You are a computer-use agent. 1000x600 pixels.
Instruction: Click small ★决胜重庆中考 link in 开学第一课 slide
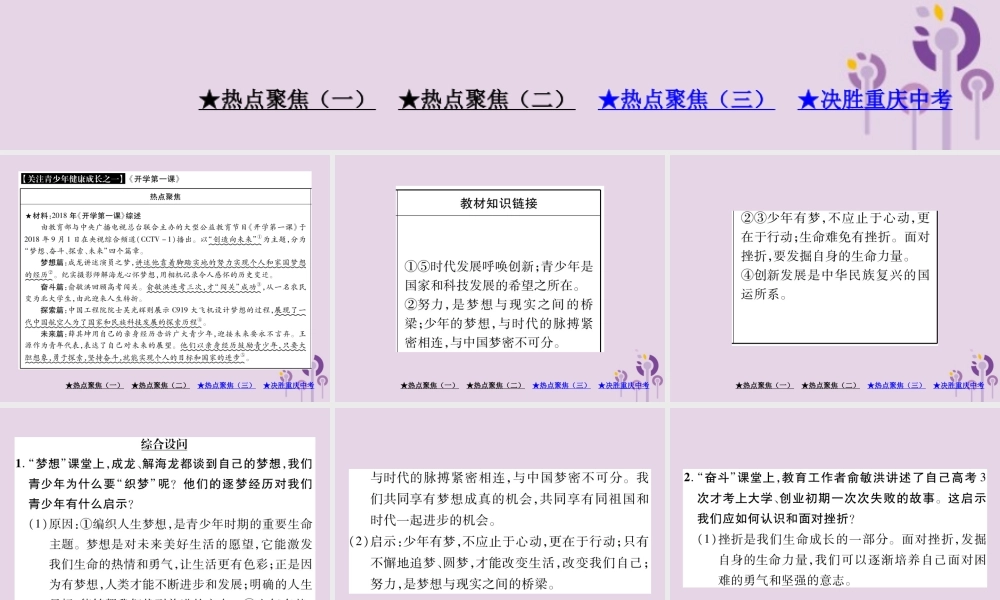288,385
